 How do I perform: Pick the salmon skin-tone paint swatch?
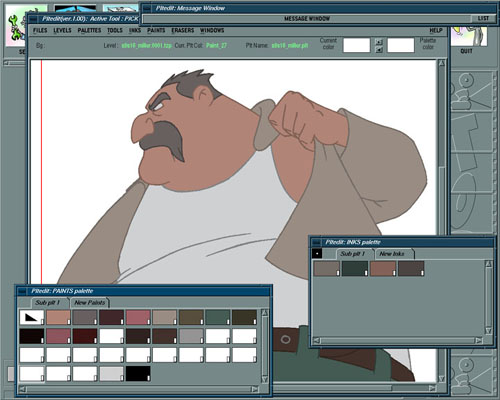pos(58,317)
